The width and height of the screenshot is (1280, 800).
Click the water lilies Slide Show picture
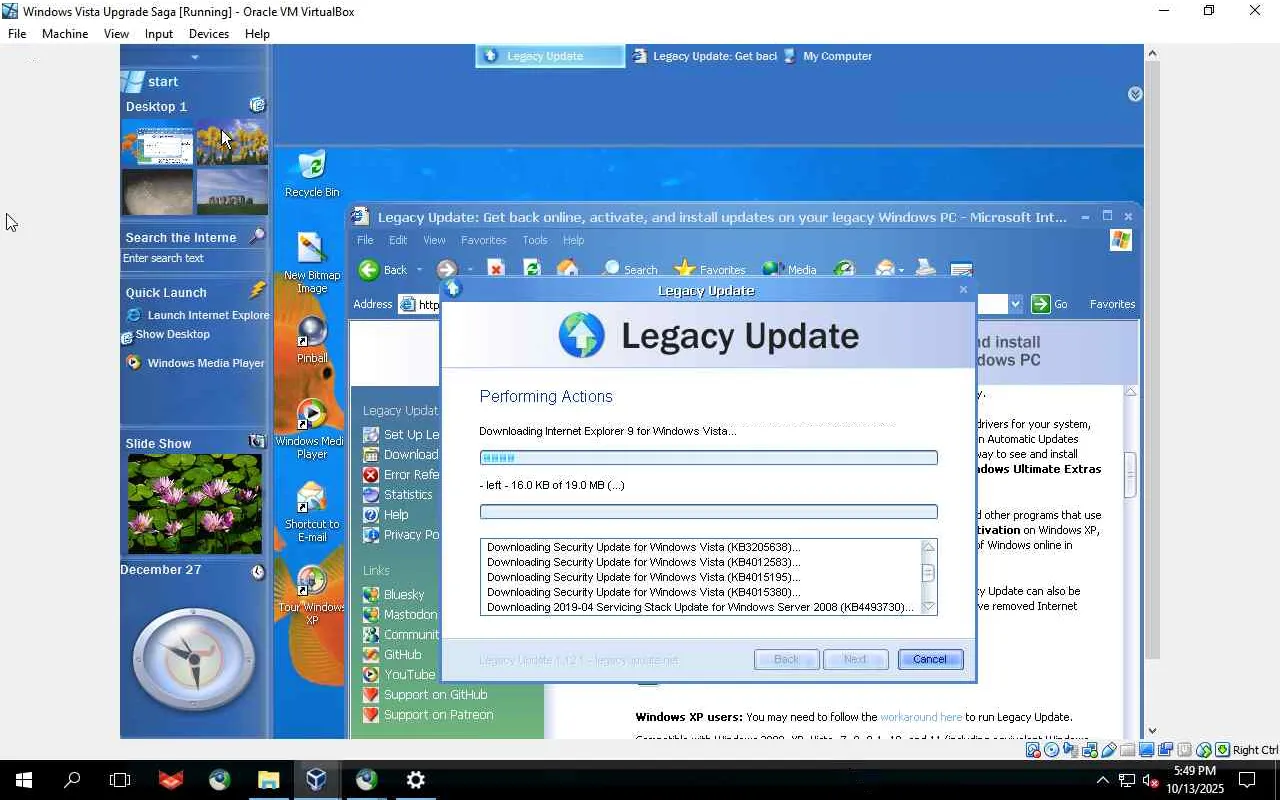click(x=194, y=504)
